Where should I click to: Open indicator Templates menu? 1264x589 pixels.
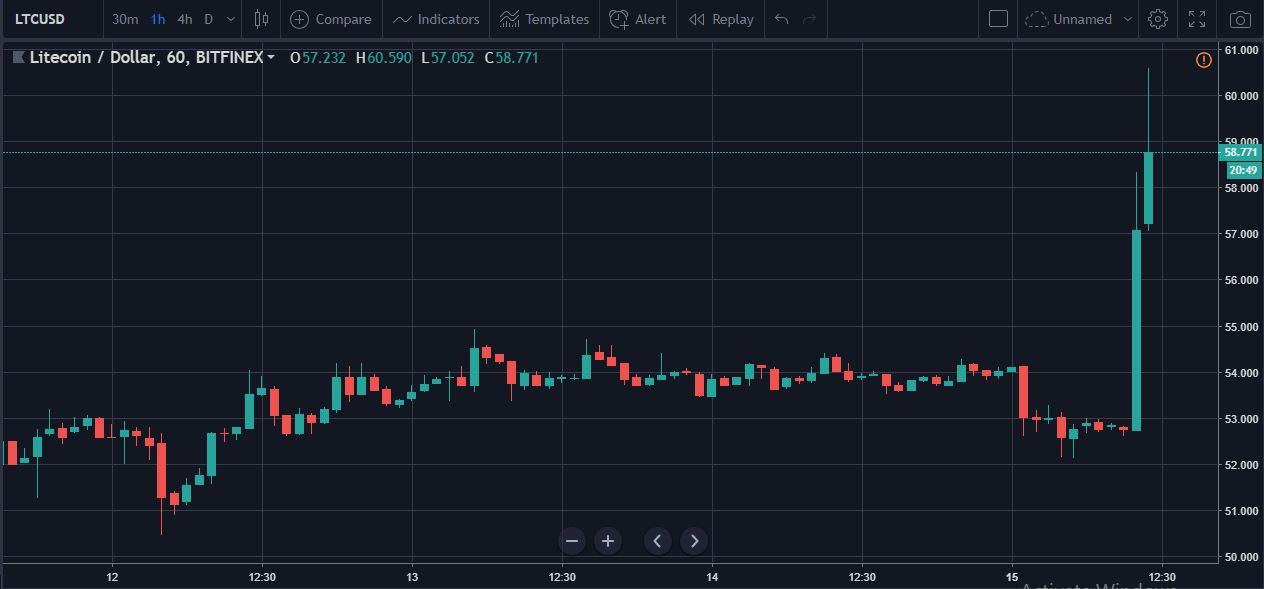545,19
